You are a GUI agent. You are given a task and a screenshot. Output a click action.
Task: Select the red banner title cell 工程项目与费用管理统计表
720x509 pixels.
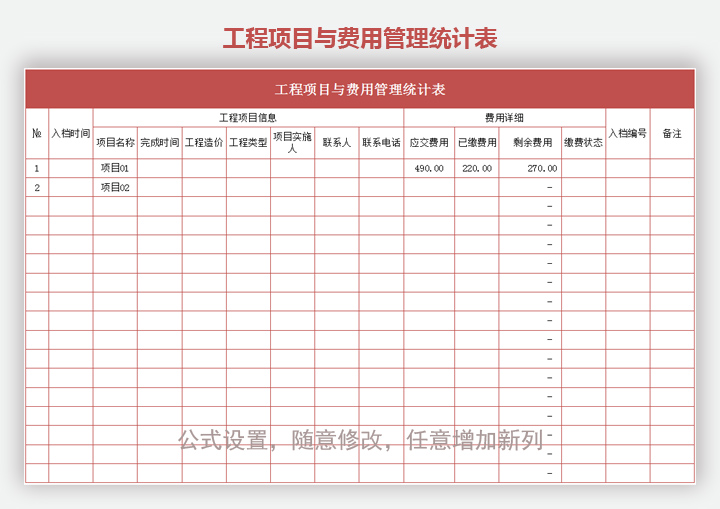tap(360, 89)
